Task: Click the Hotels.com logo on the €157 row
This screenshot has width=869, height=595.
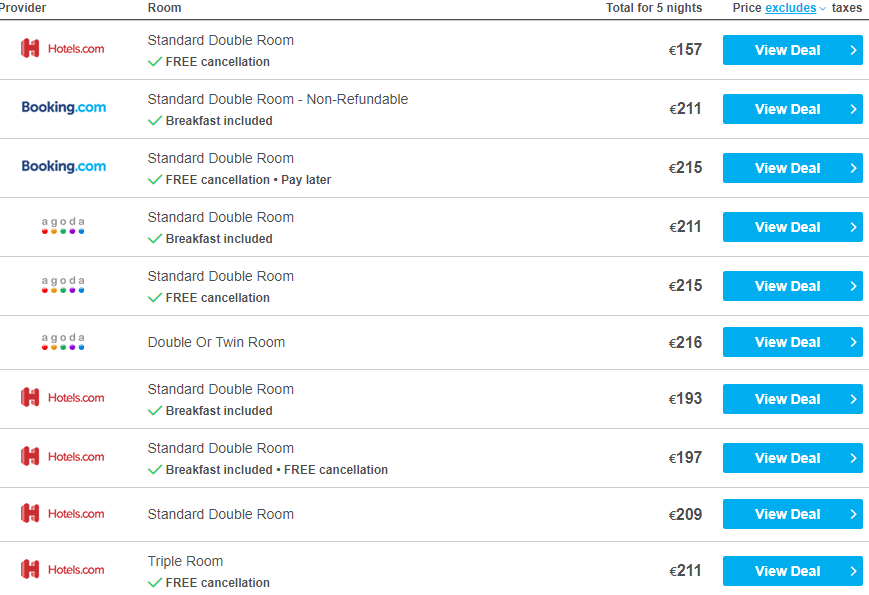Action: [x=62, y=49]
